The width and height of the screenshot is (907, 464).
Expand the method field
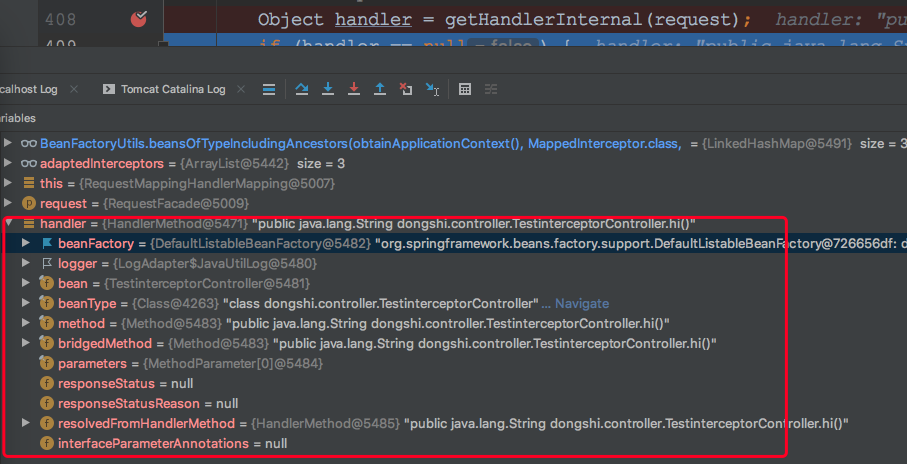click(25, 323)
